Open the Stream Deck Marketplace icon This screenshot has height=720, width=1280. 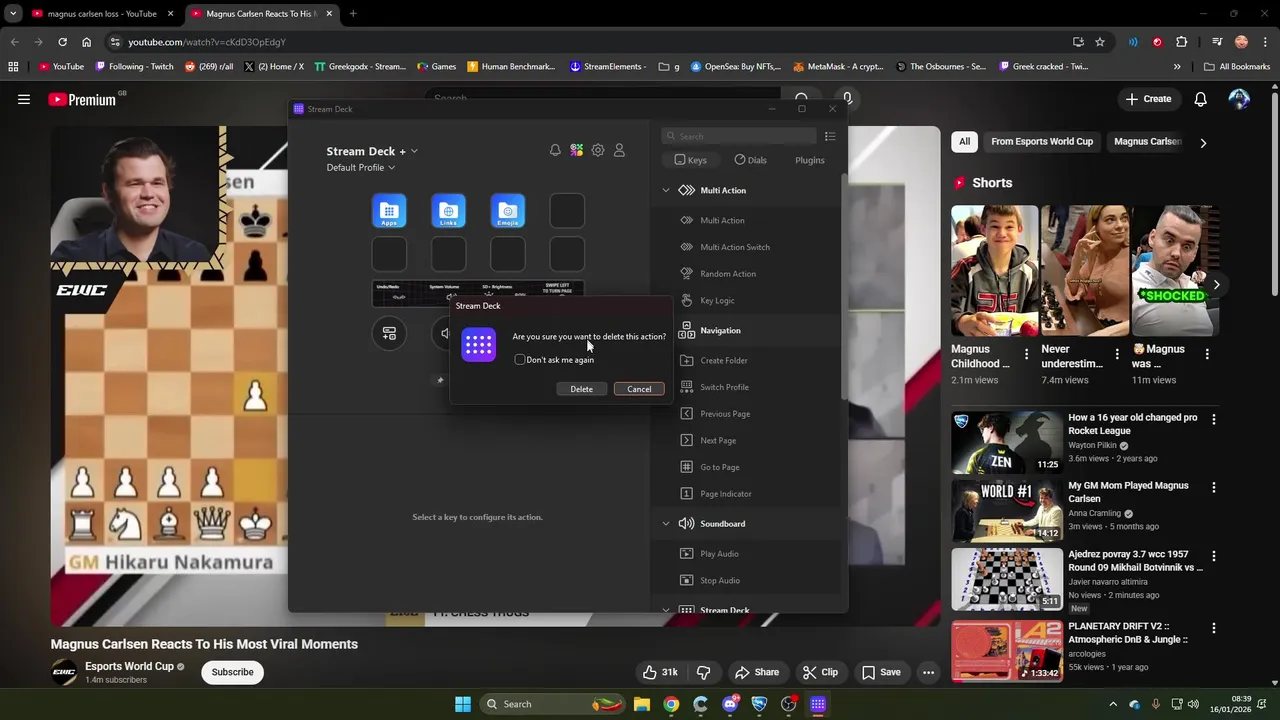577,150
